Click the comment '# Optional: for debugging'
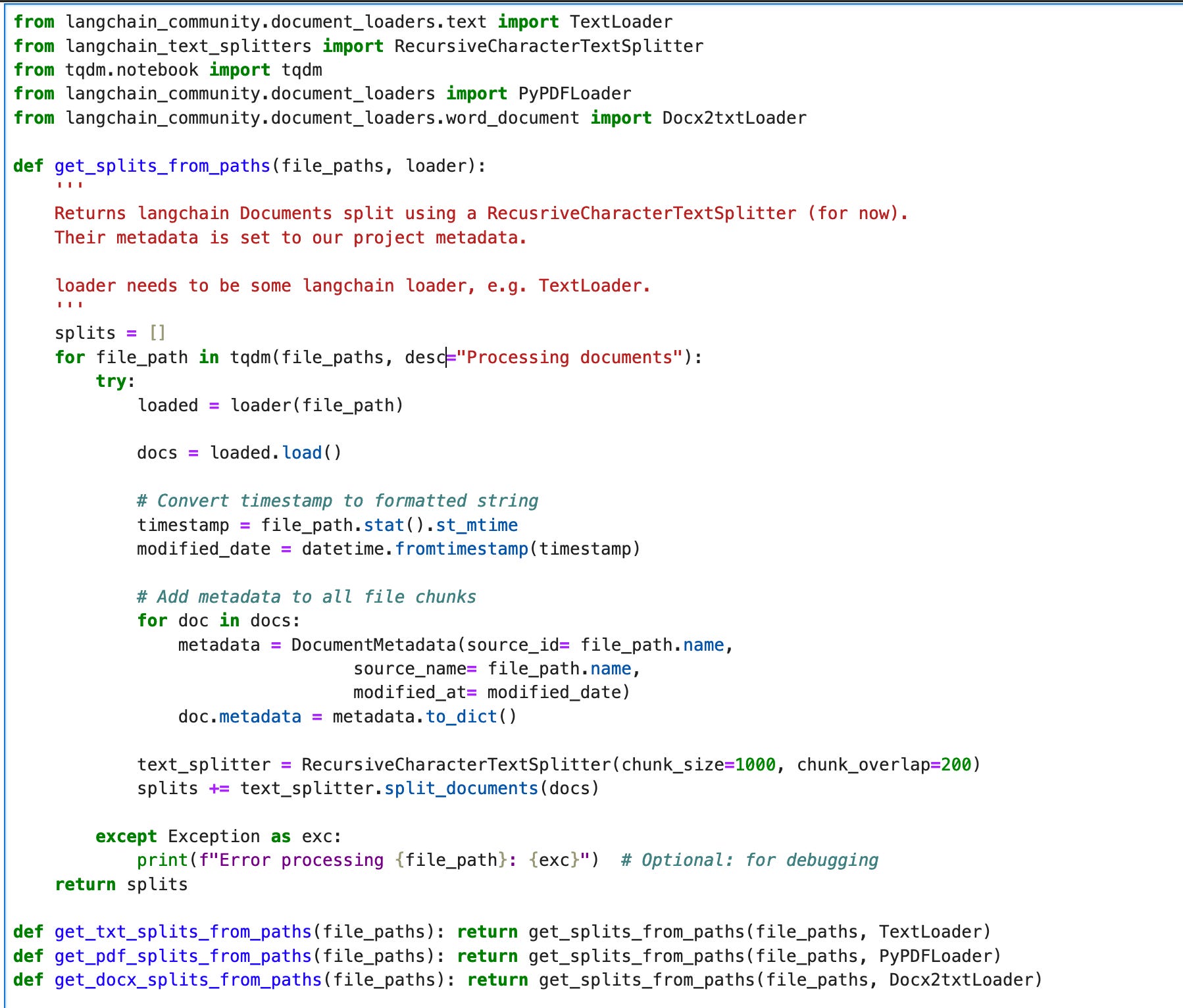The height and width of the screenshot is (1008, 1183). click(750, 860)
